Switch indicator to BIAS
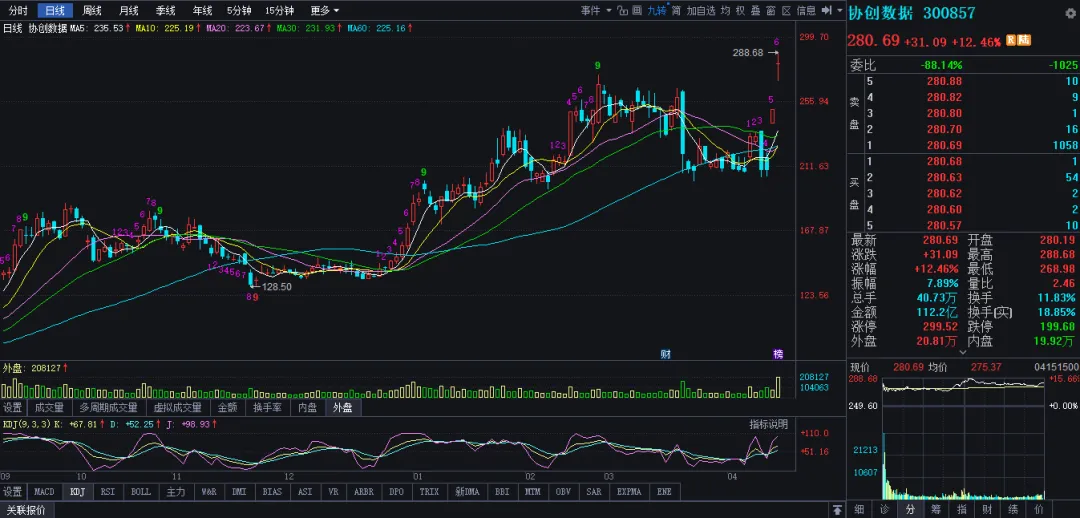 [271, 492]
